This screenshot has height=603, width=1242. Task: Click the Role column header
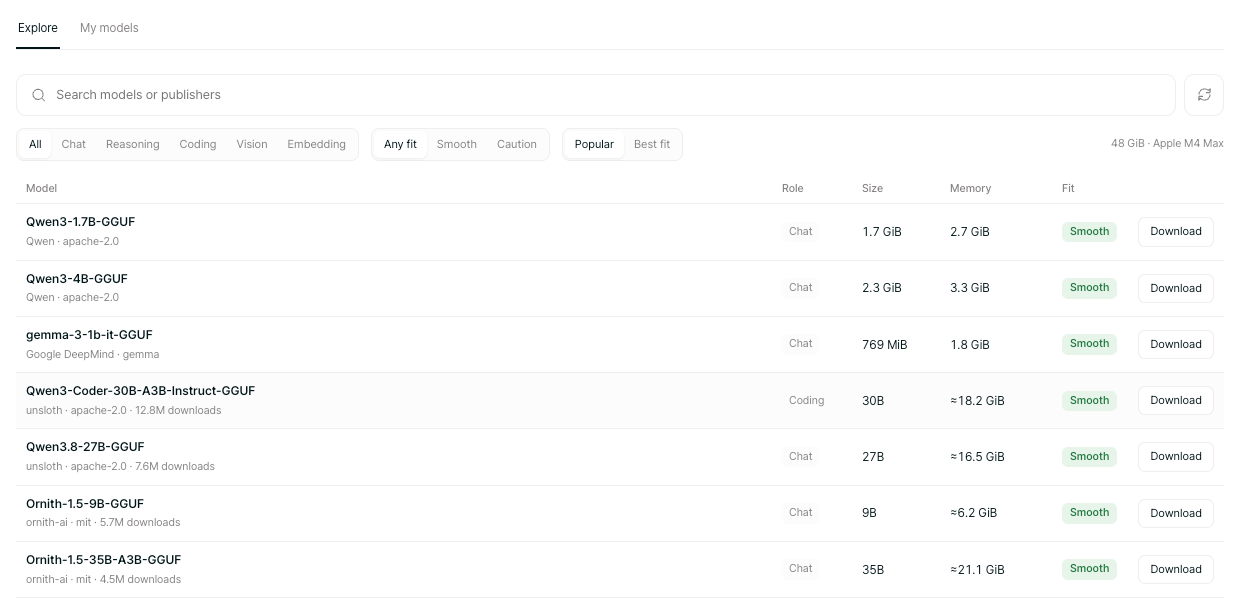coord(792,188)
